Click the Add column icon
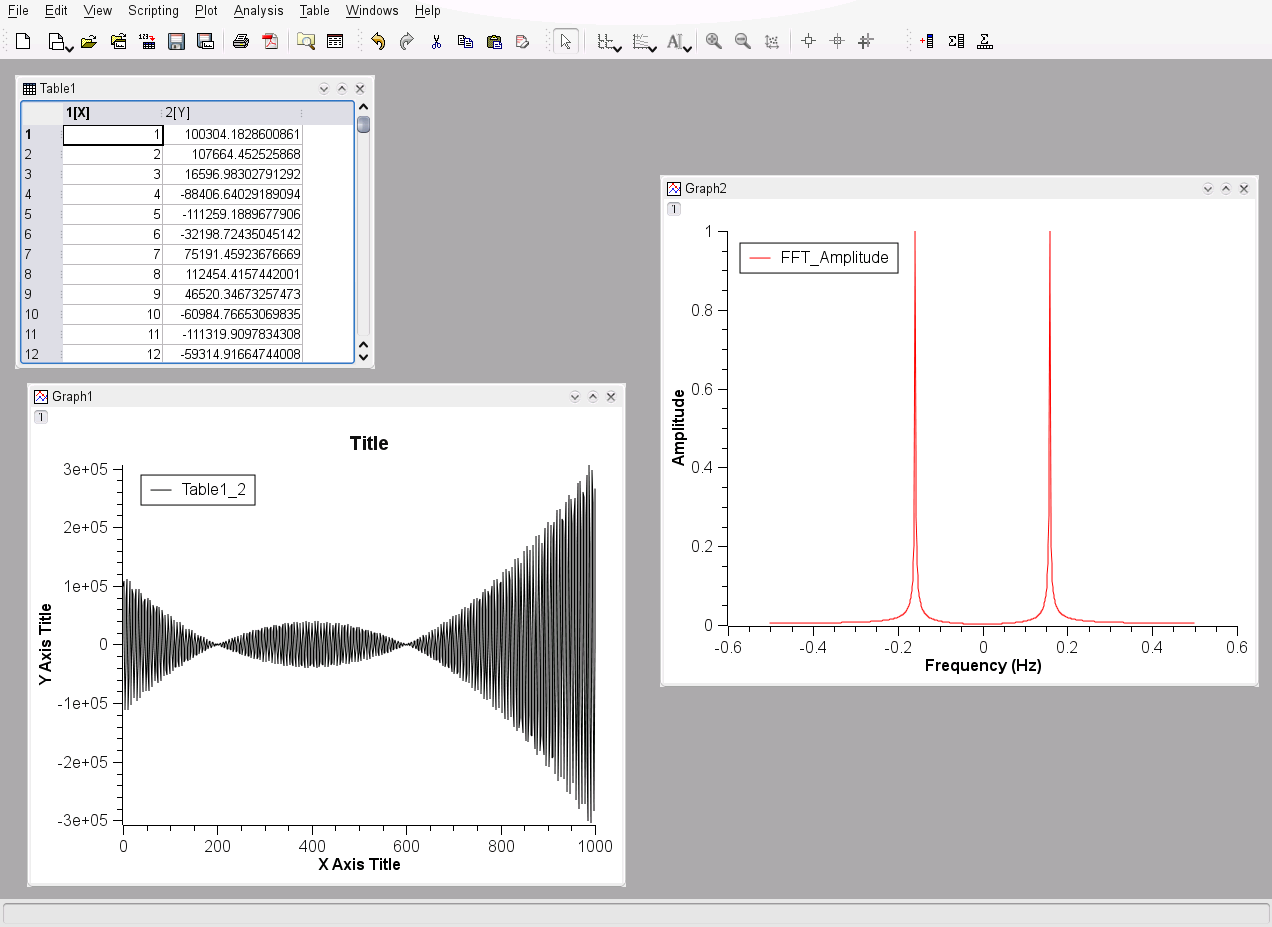 (926, 41)
